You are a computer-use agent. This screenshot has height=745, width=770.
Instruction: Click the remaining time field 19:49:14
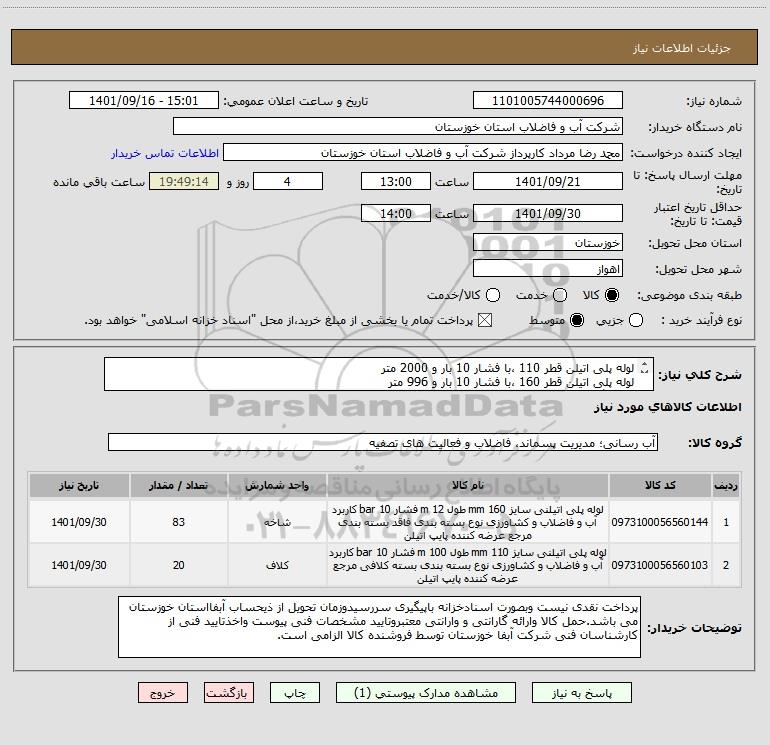(x=184, y=181)
